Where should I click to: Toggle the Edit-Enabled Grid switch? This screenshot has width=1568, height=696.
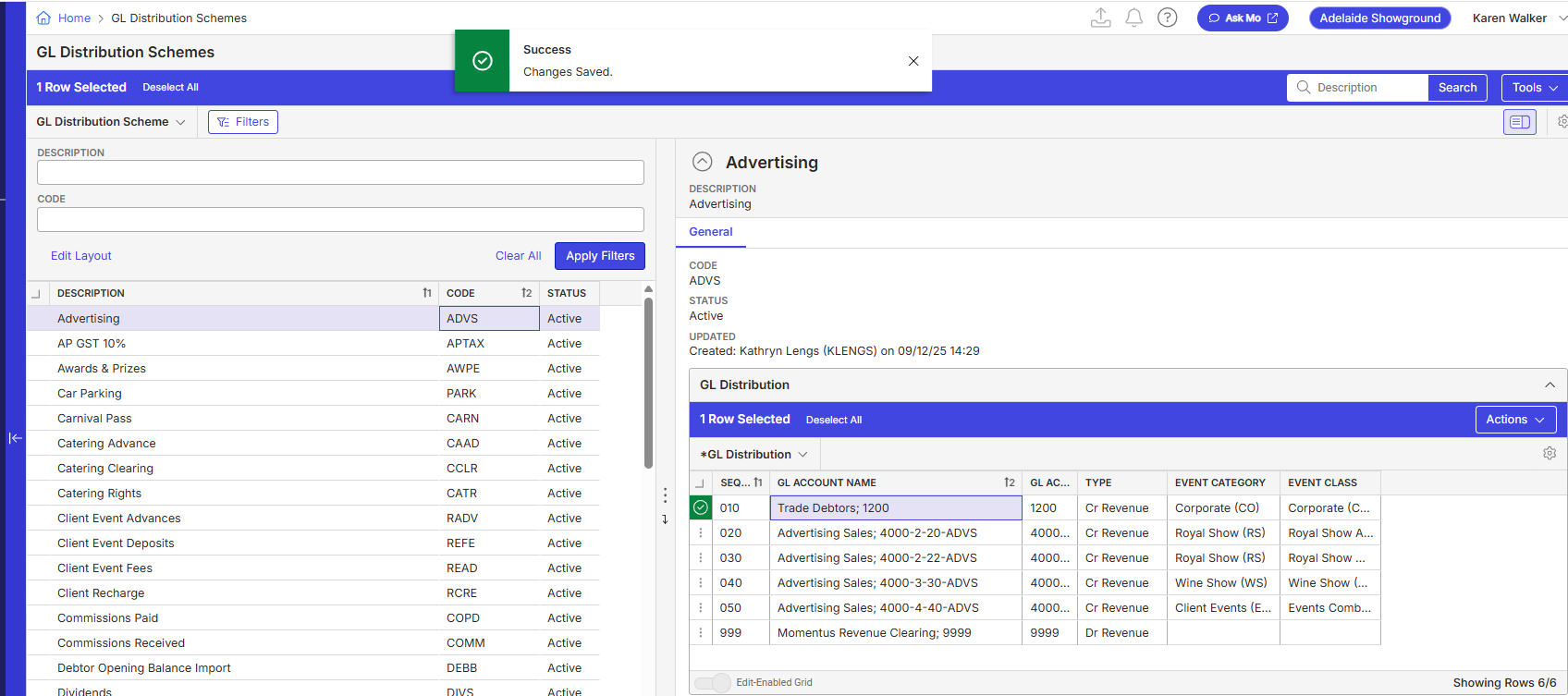pos(712,683)
